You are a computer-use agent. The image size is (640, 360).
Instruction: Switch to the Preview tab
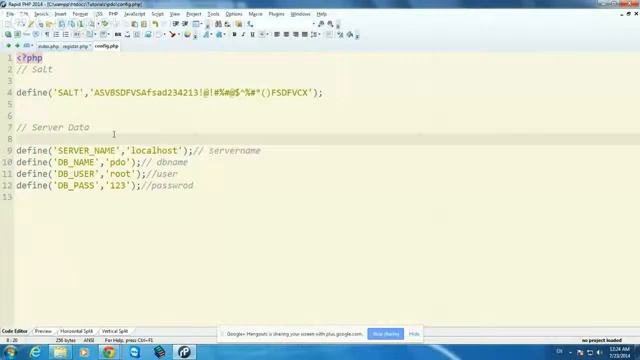[43, 331]
